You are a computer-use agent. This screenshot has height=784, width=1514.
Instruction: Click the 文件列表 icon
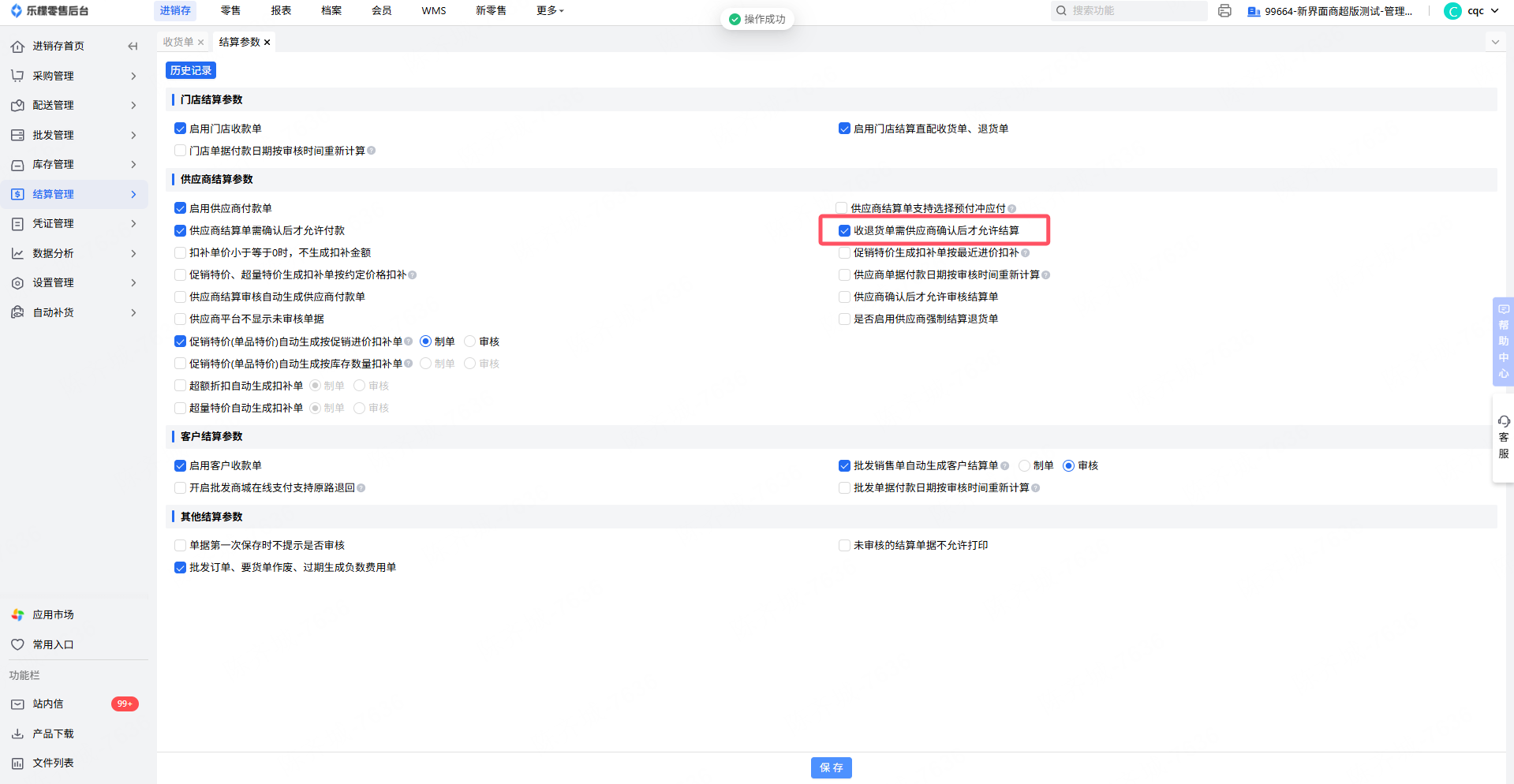tap(17, 763)
